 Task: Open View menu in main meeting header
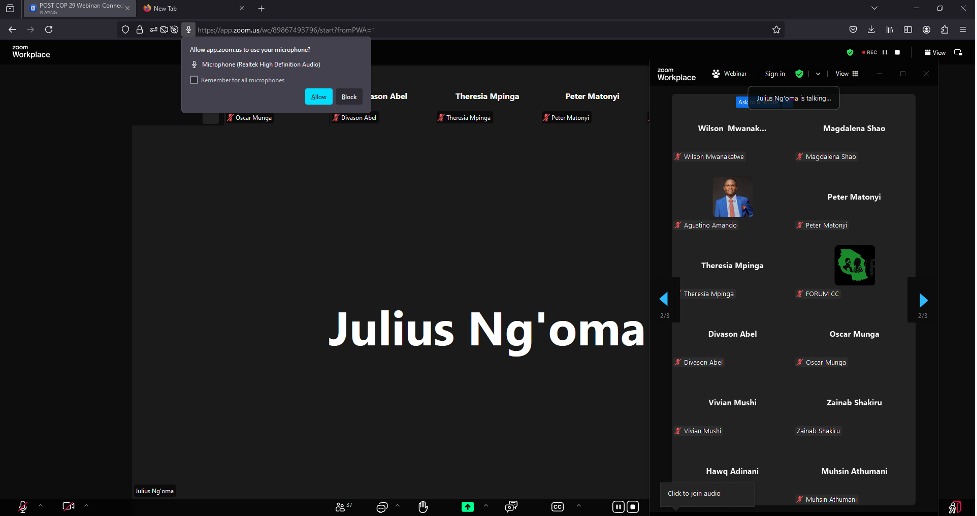pos(935,52)
